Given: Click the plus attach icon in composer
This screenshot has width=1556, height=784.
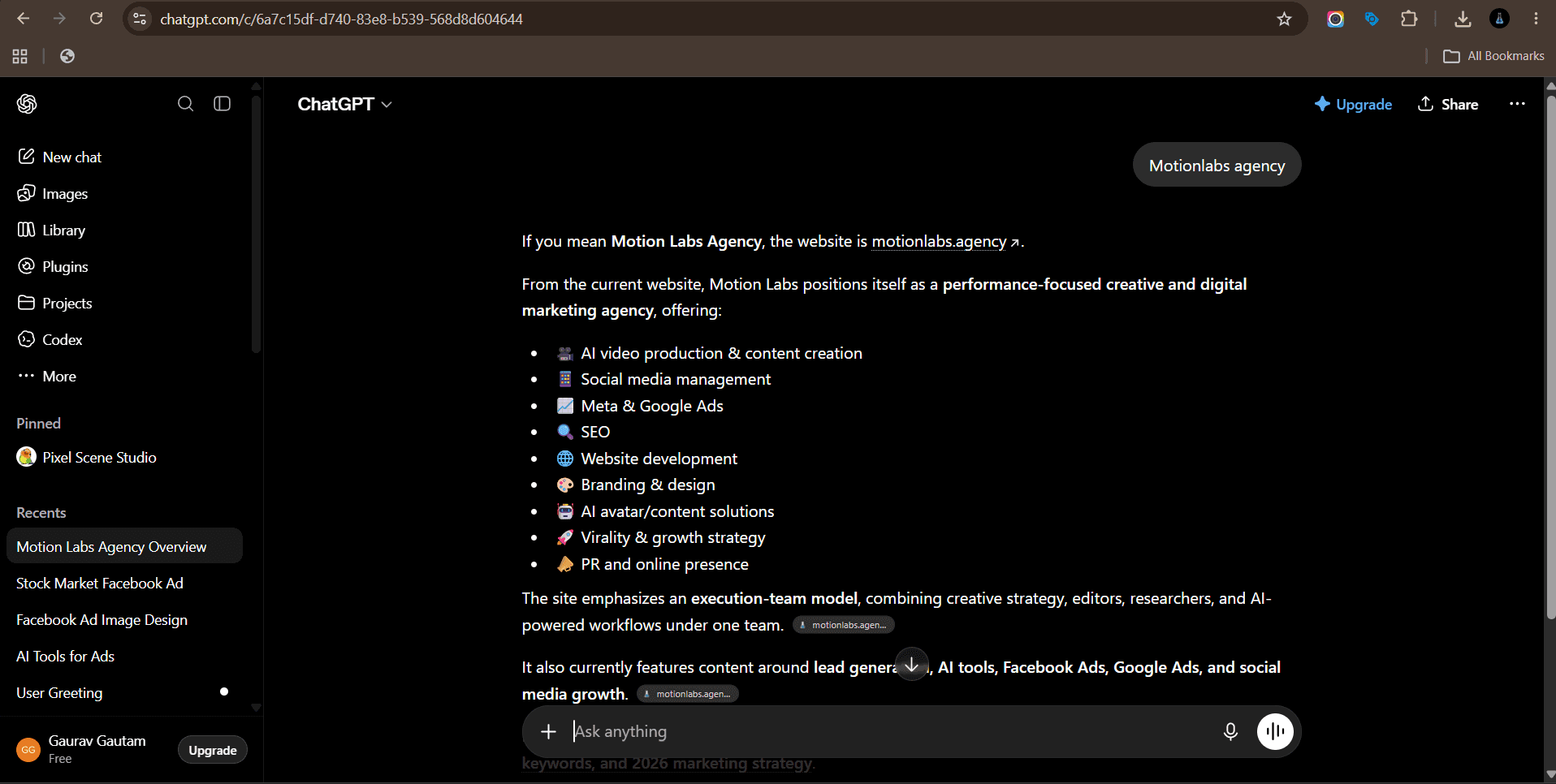Looking at the screenshot, I should point(549,731).
